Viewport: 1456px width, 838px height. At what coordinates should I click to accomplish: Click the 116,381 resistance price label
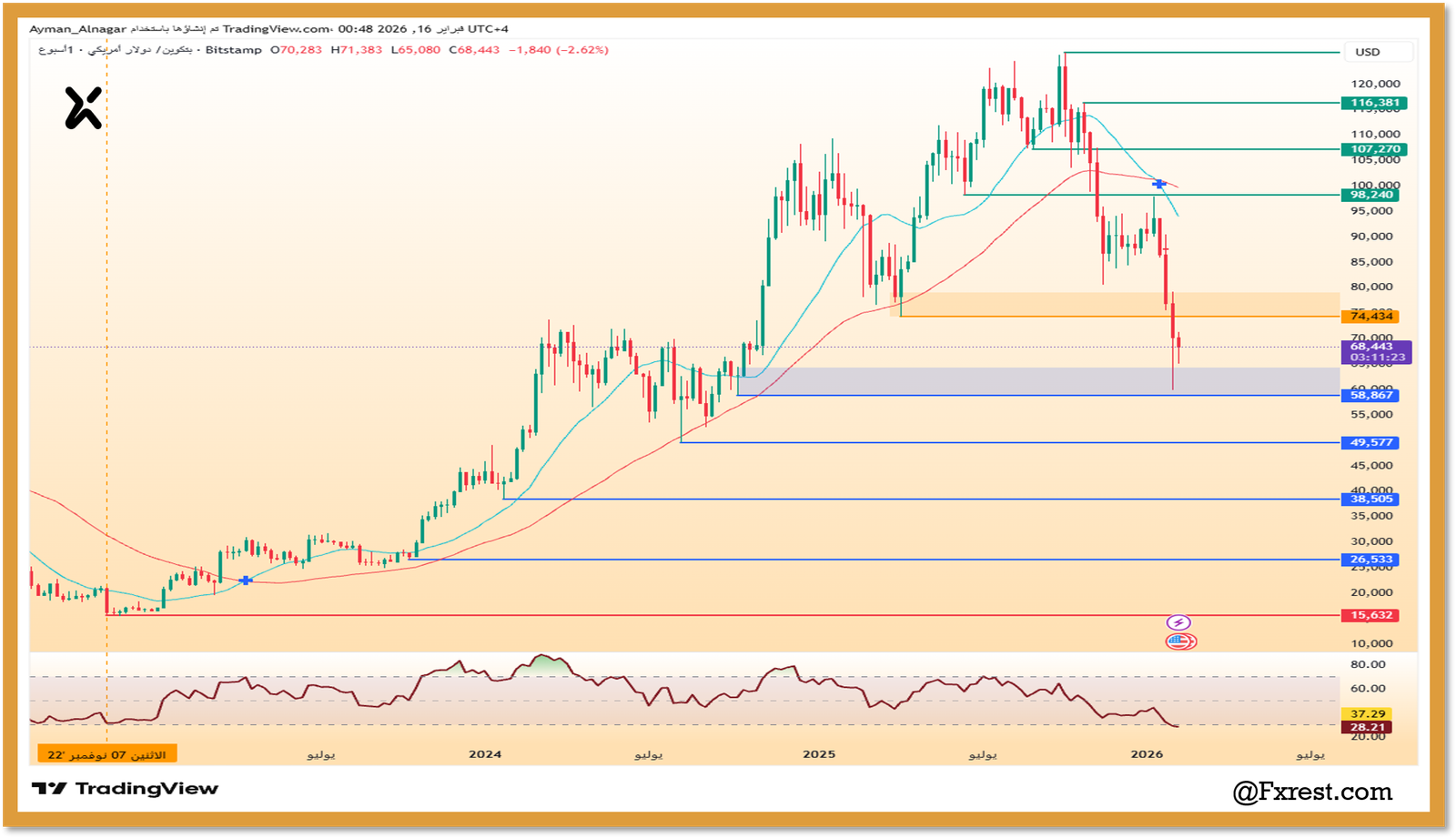coord(1374,103)
